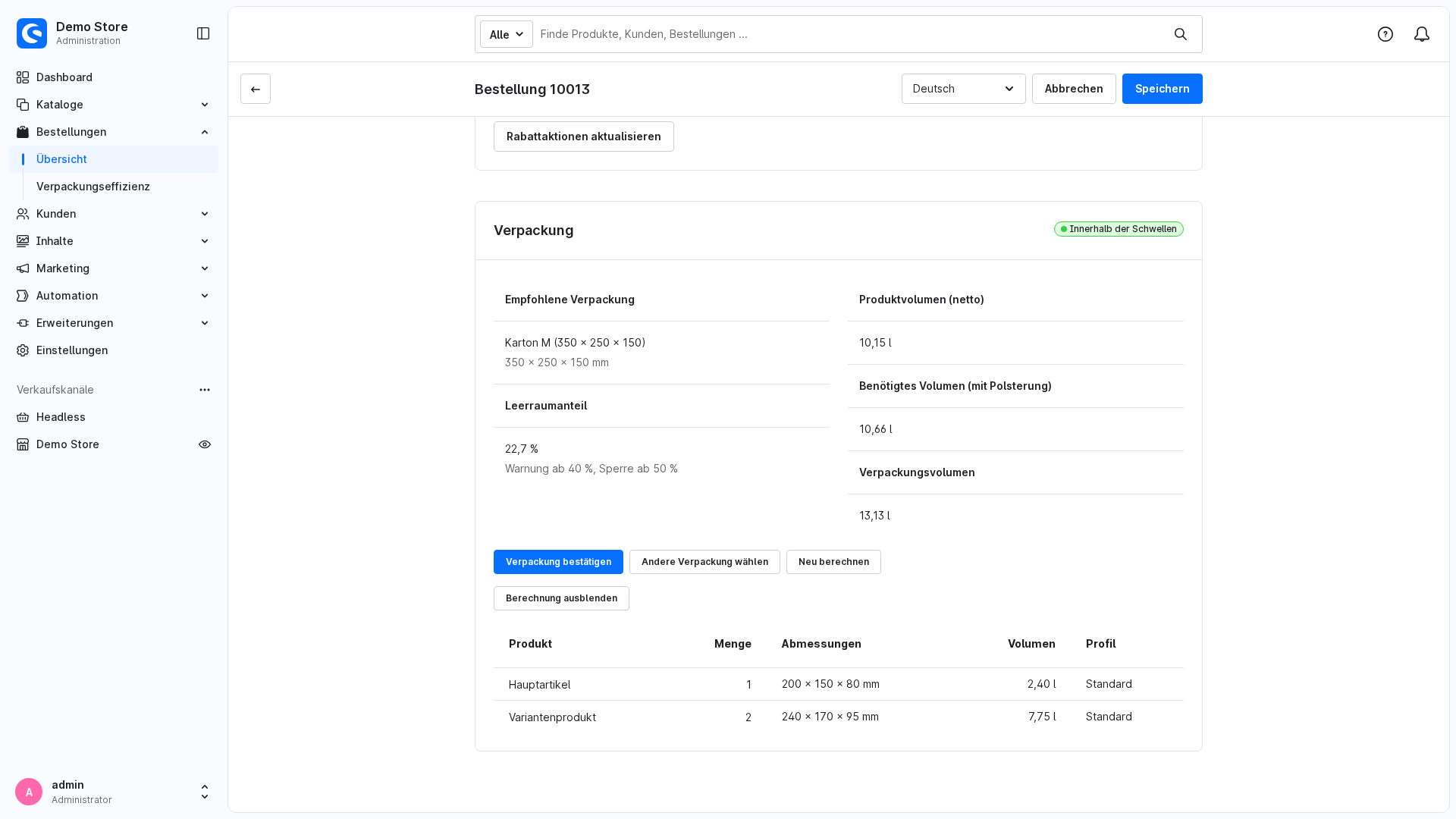1456x819 pixels.
Task: Expand the Automation menu chevron
Action: click(205, 296)
